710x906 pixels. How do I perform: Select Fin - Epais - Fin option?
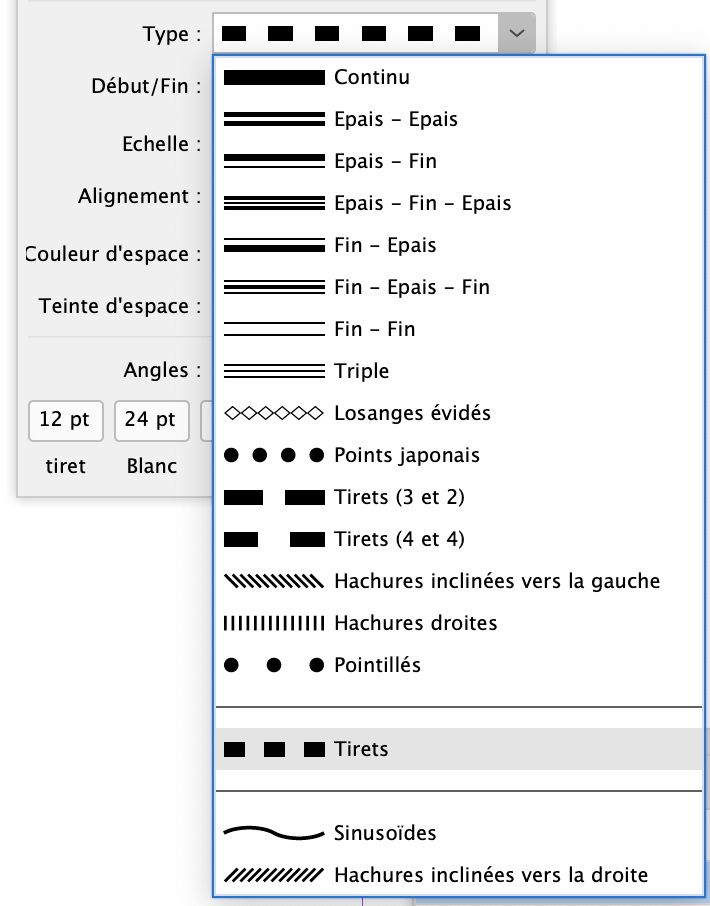pos(411,287)
